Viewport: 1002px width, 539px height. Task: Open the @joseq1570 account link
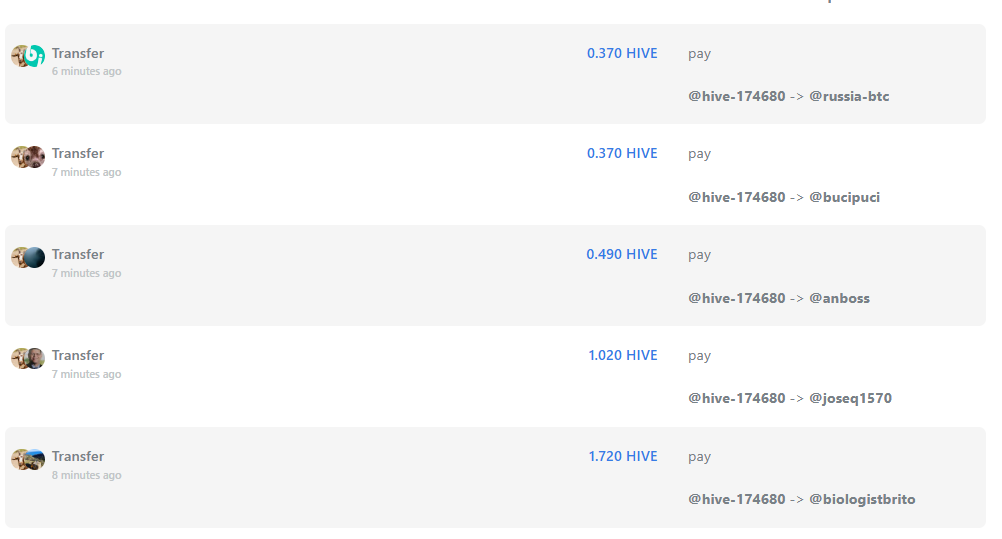pos(850,398)
